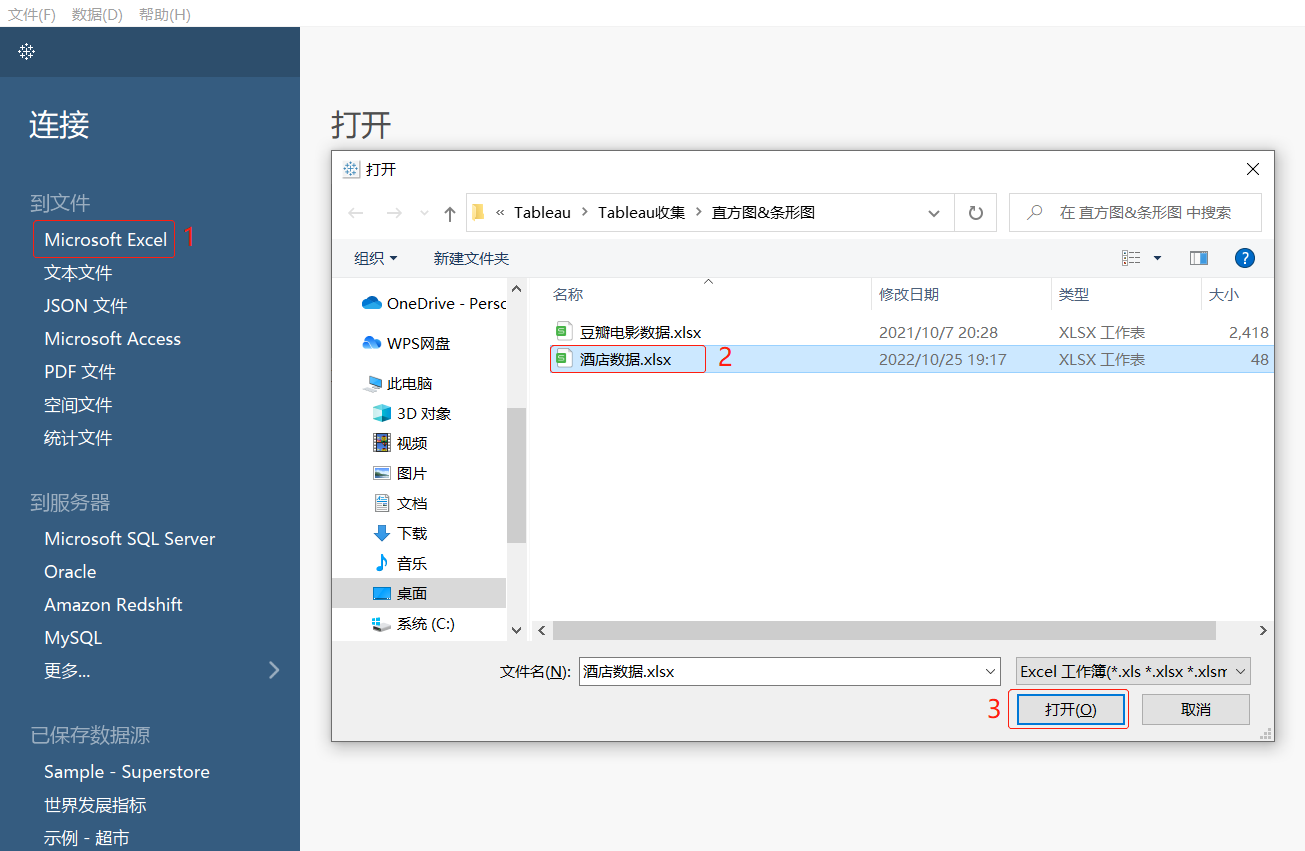This screenshot has width=1305, height=851.
Task: Connect to Microsoft Access
Action: click(113, 339)
